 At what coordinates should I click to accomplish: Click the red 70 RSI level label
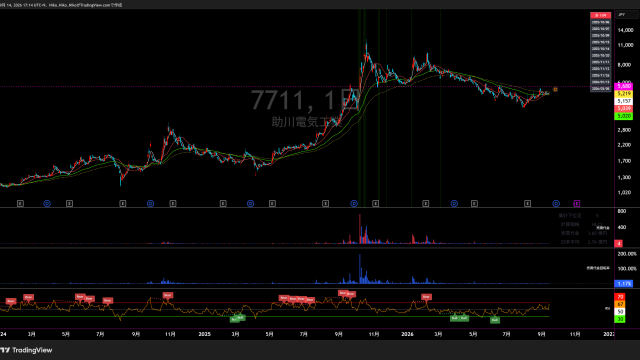click(620, 297)
